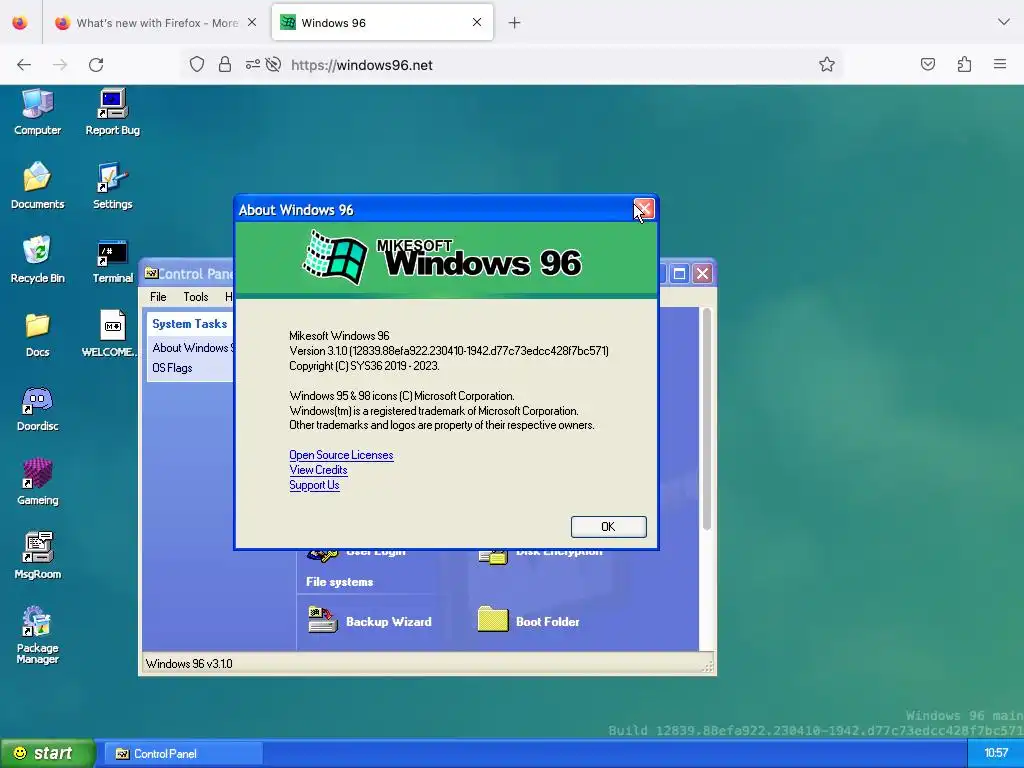Open Backup Wizard in Control Panel
1024x768 pixels.
coord(370,621)
